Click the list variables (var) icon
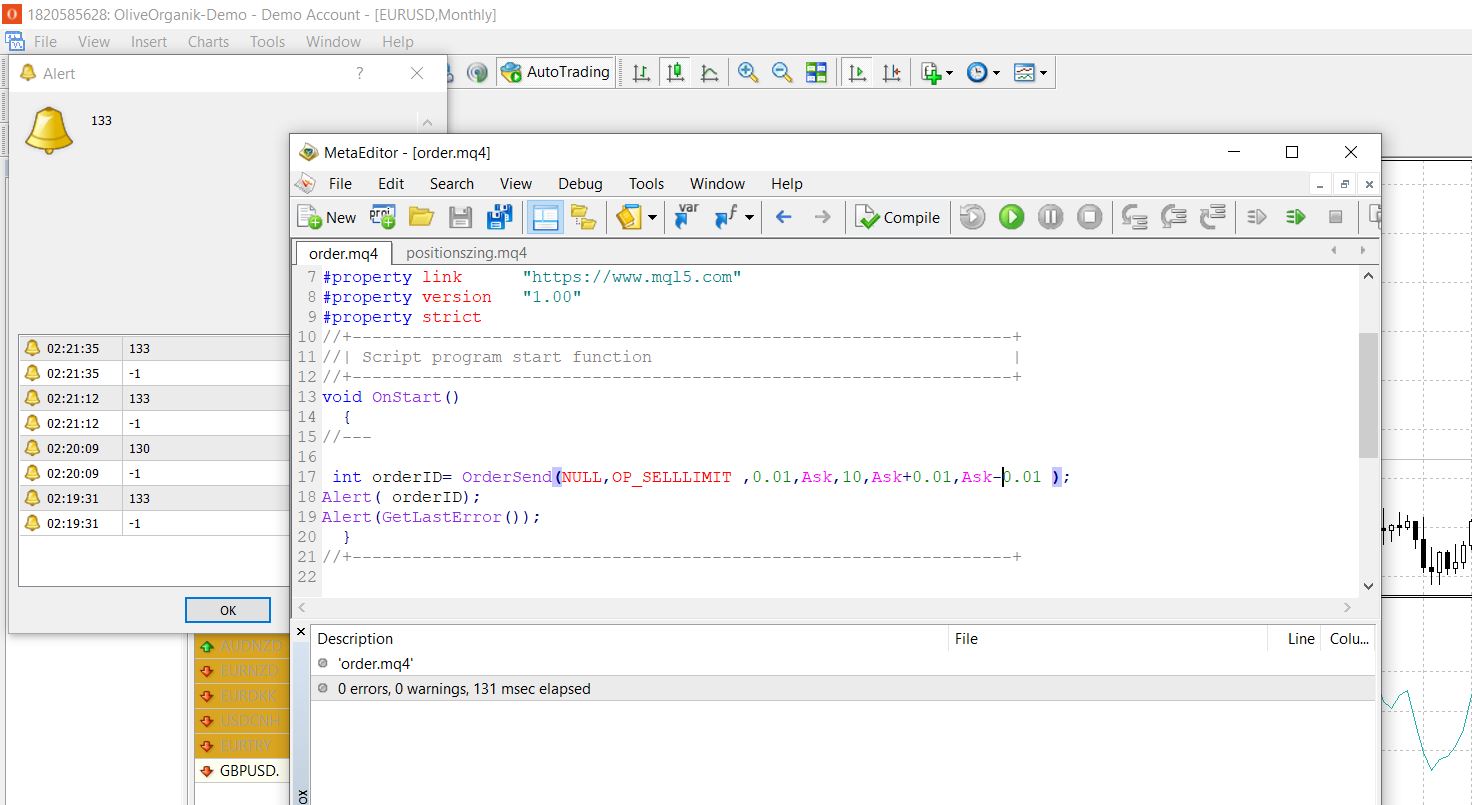The width and height of the screenshot is (1472, 805). [686, 217]
